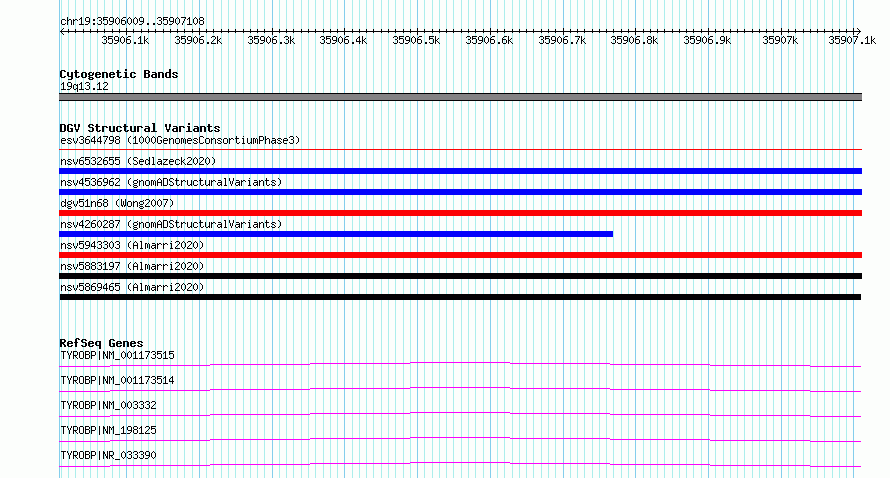Screen dimensions: 890x478
Task: Select transcript TYROBP|NM_198125
Action: pyautogui.click(x=108, y=430)
